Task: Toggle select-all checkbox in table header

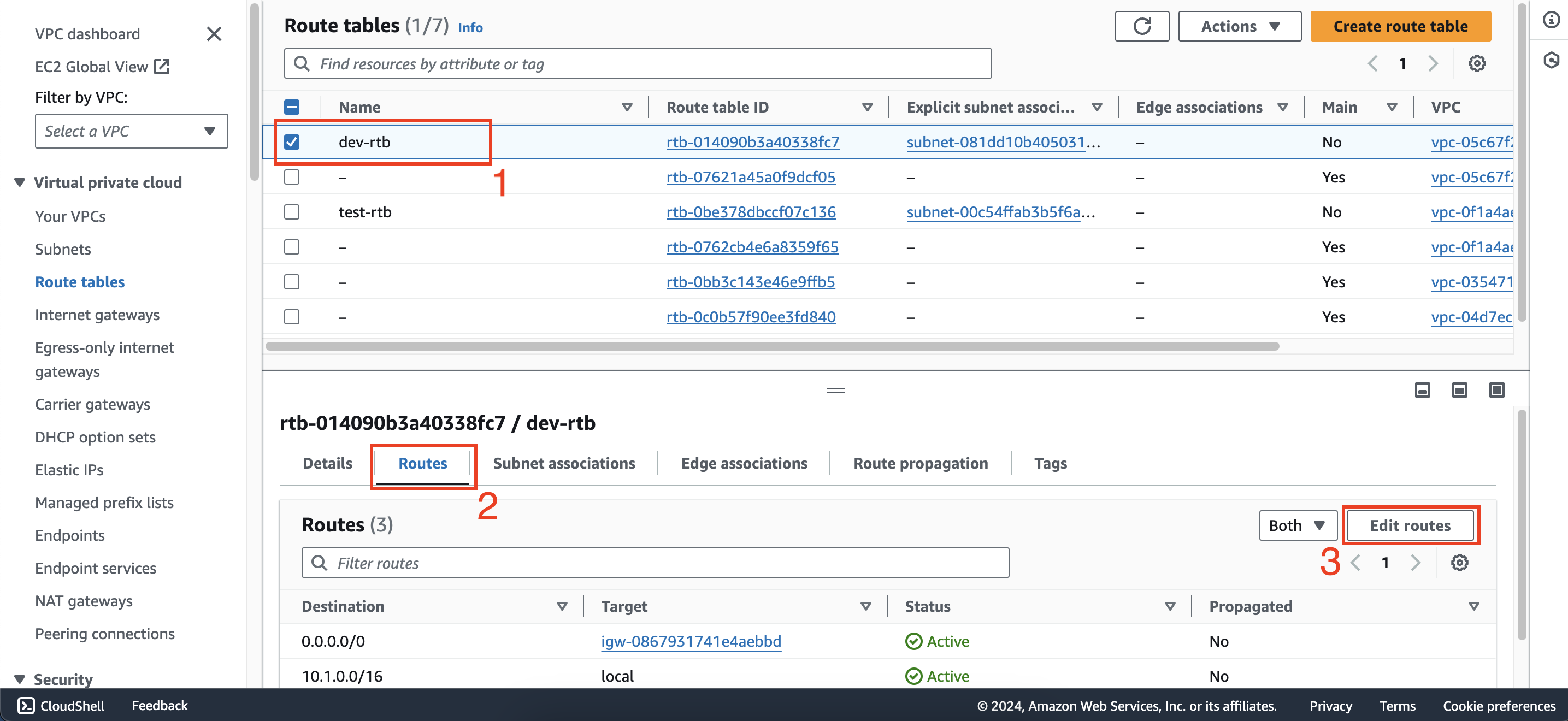Action: [292, 107]
